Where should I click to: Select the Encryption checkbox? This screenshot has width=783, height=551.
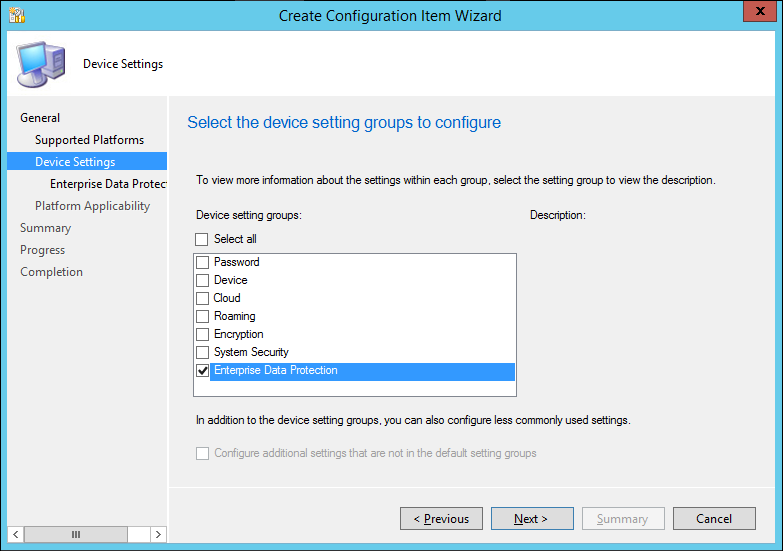[x=203, y=334]
